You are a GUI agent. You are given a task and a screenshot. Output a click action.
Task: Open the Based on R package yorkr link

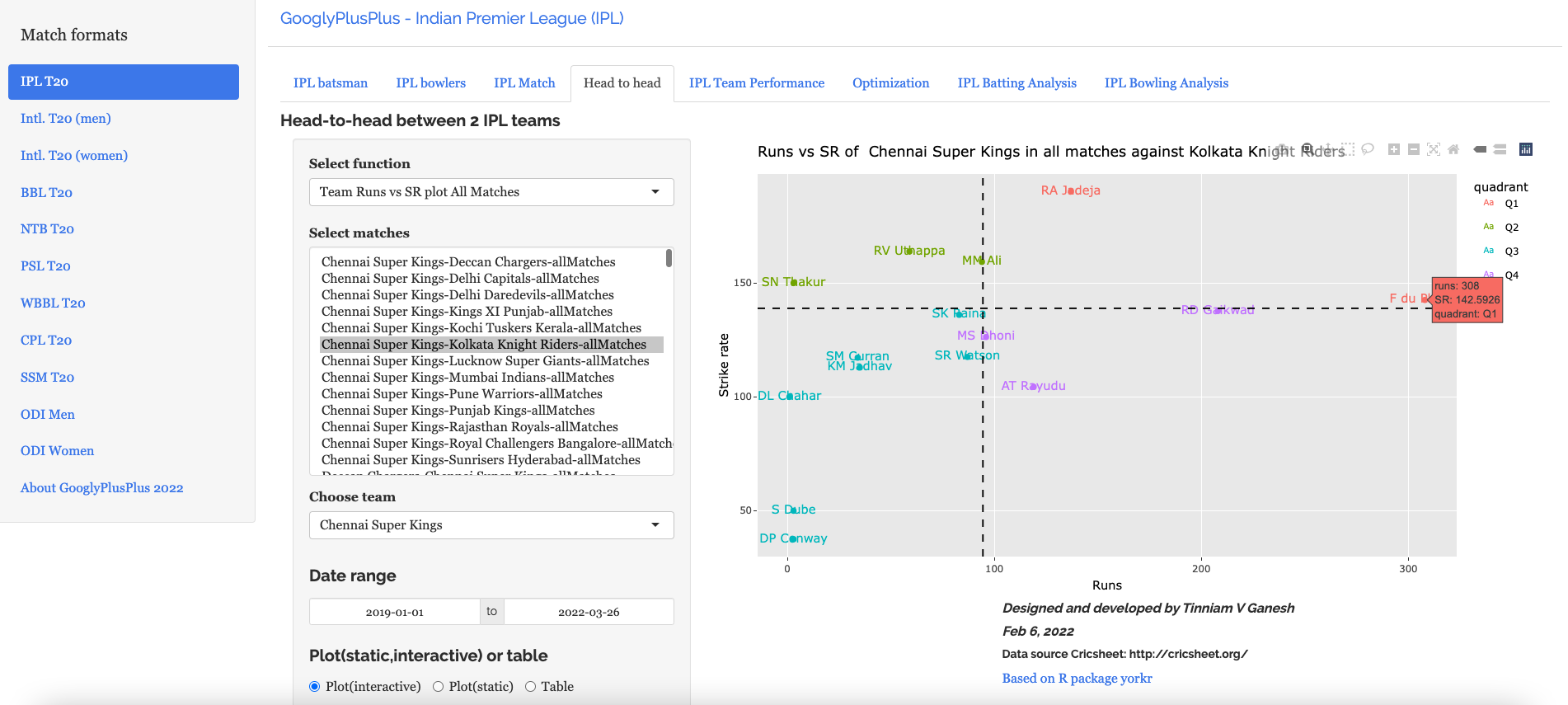(x=1077, y=679)
